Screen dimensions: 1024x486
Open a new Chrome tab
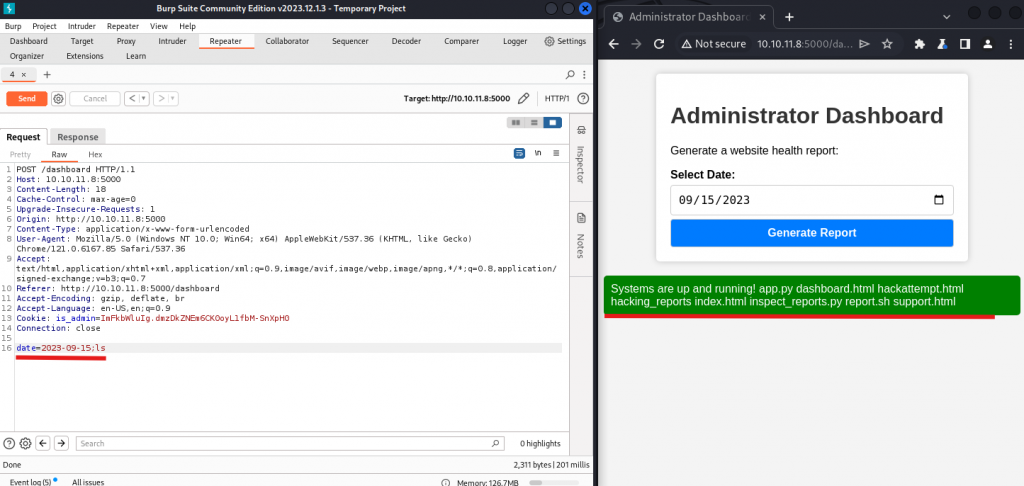point(789,17)
